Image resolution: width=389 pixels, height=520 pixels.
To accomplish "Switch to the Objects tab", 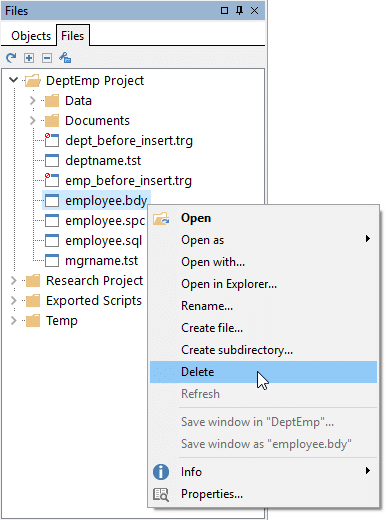I will [31, 36].
